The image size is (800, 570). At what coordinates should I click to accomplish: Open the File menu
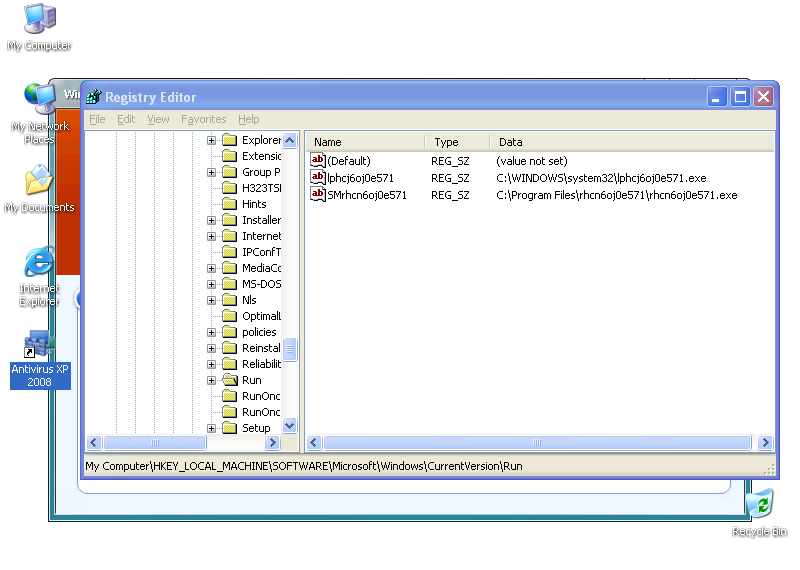coord(97,119)
